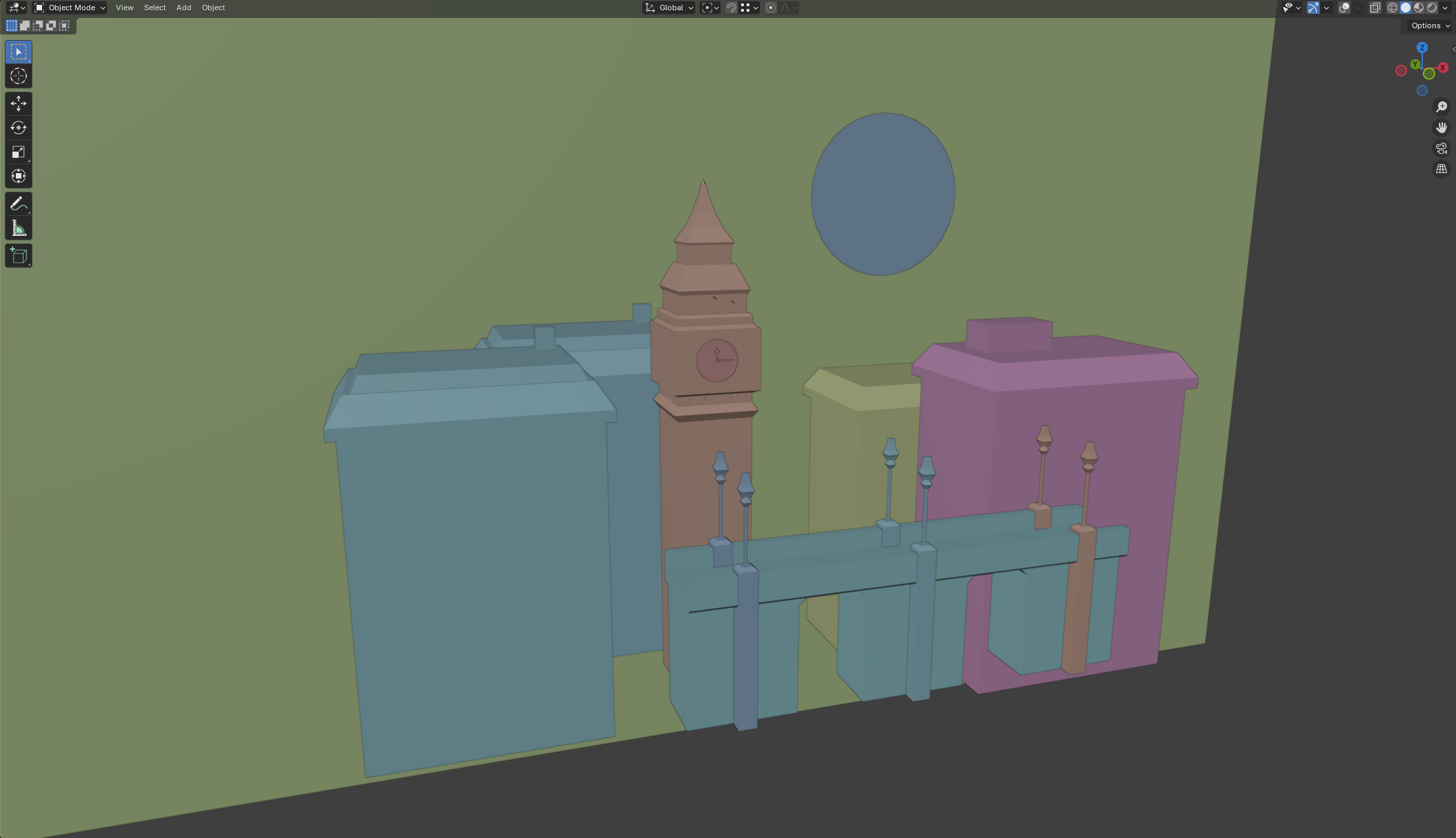The width and height of the screenshot is (1456, 838).
Task: Activate the Rotate tool
Action: pyautogui.click(x=19, y=128)
